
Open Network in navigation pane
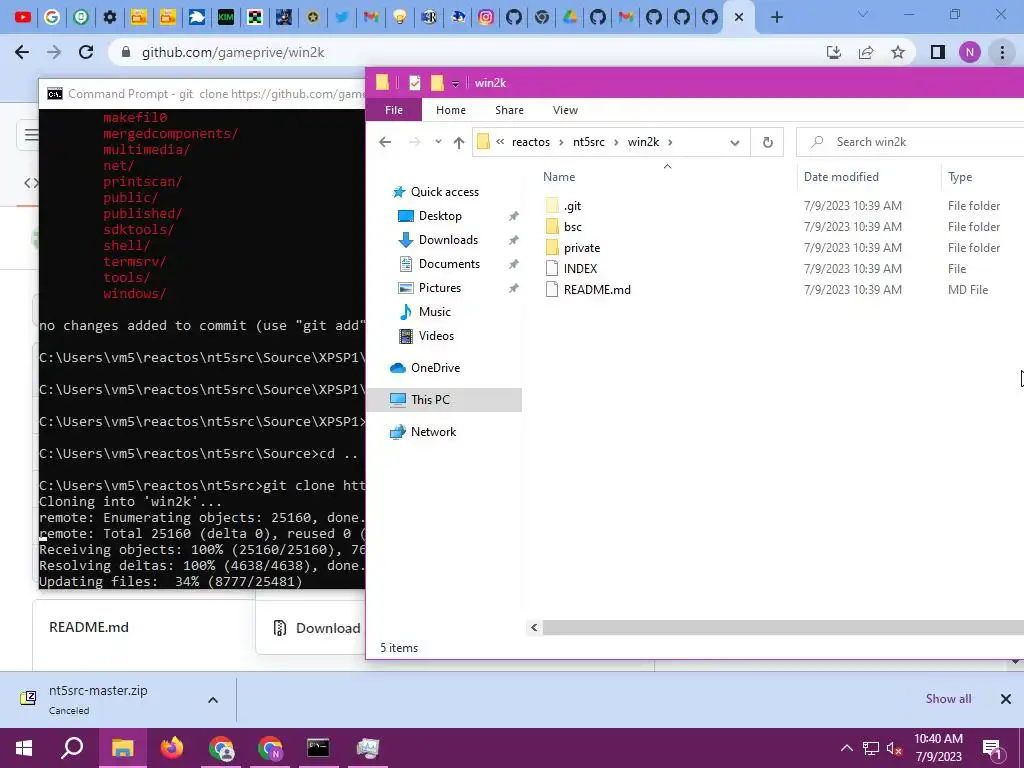point(433,432)
